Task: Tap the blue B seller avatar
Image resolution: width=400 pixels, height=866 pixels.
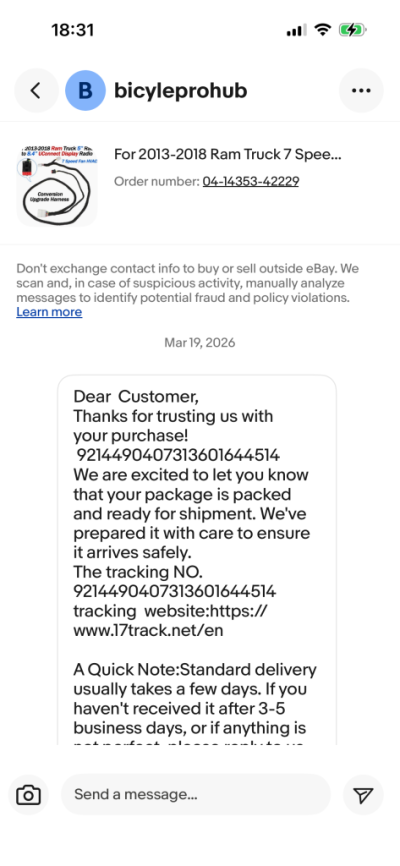Action: point(86,91)
